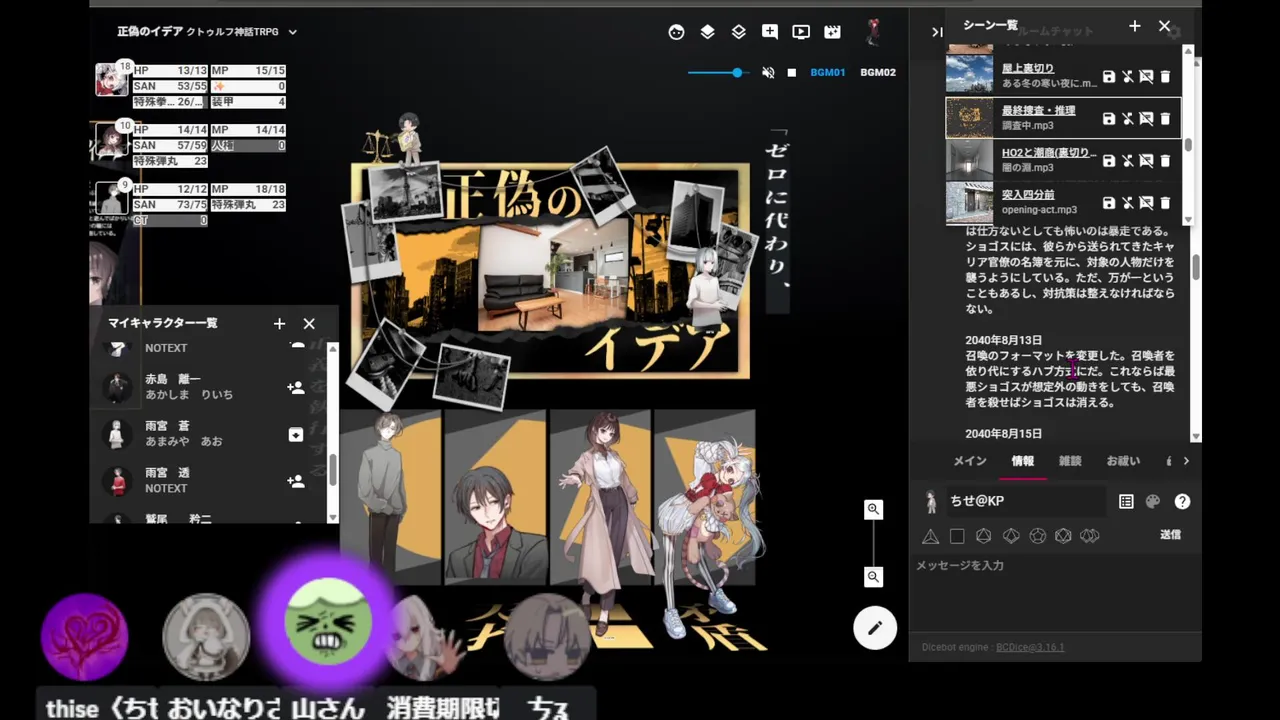Toggle music for 突入四分前 scene
1280x720 pixels.
(x=1128, y=203)
